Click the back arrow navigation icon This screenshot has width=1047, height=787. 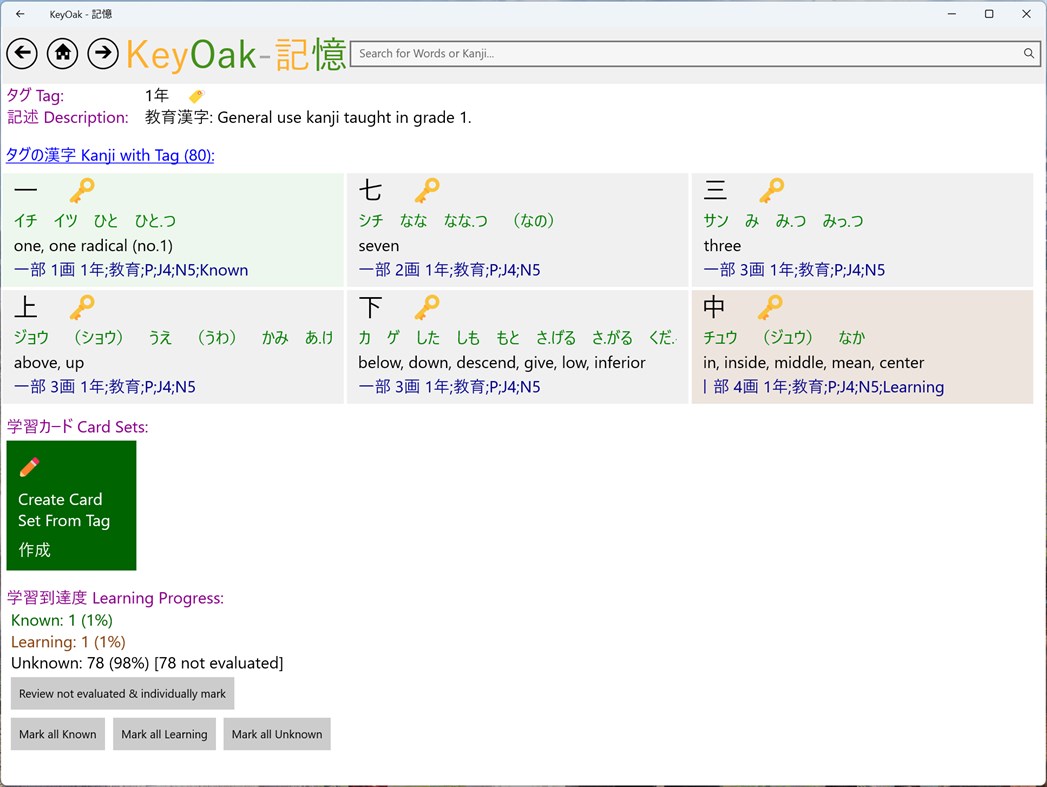[22, 53]
